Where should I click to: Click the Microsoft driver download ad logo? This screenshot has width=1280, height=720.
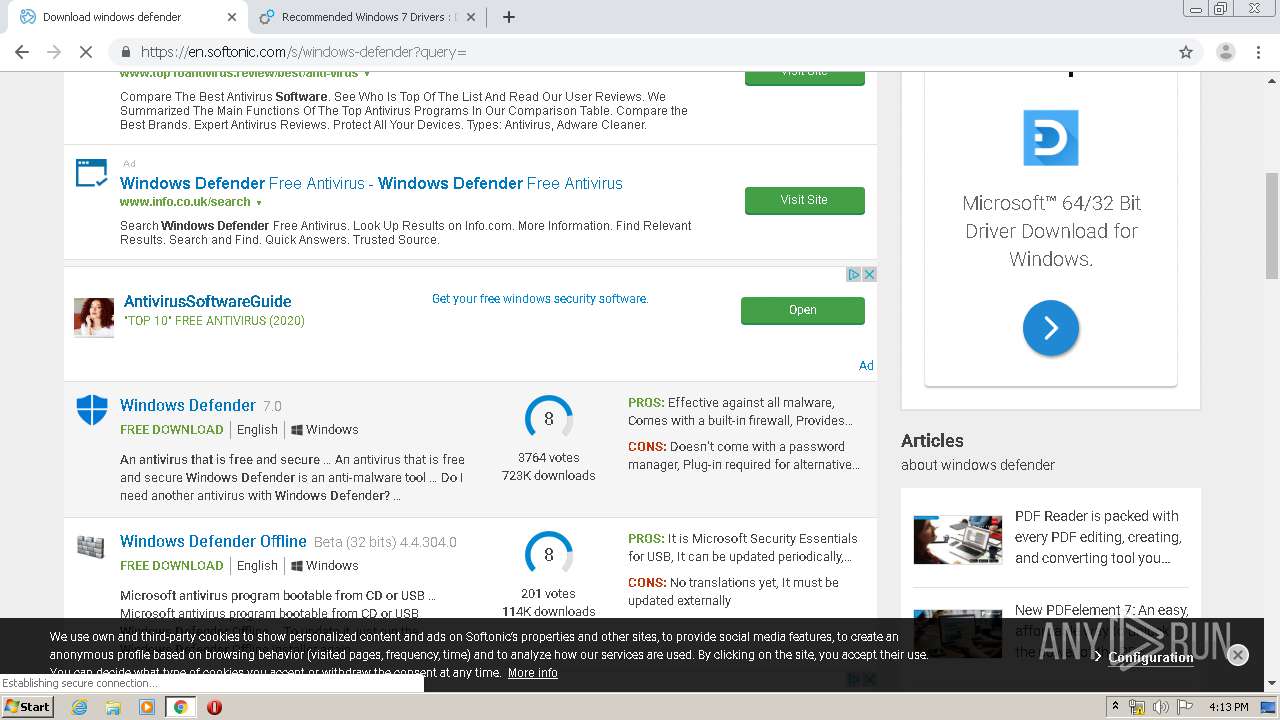coord(1051,137)
